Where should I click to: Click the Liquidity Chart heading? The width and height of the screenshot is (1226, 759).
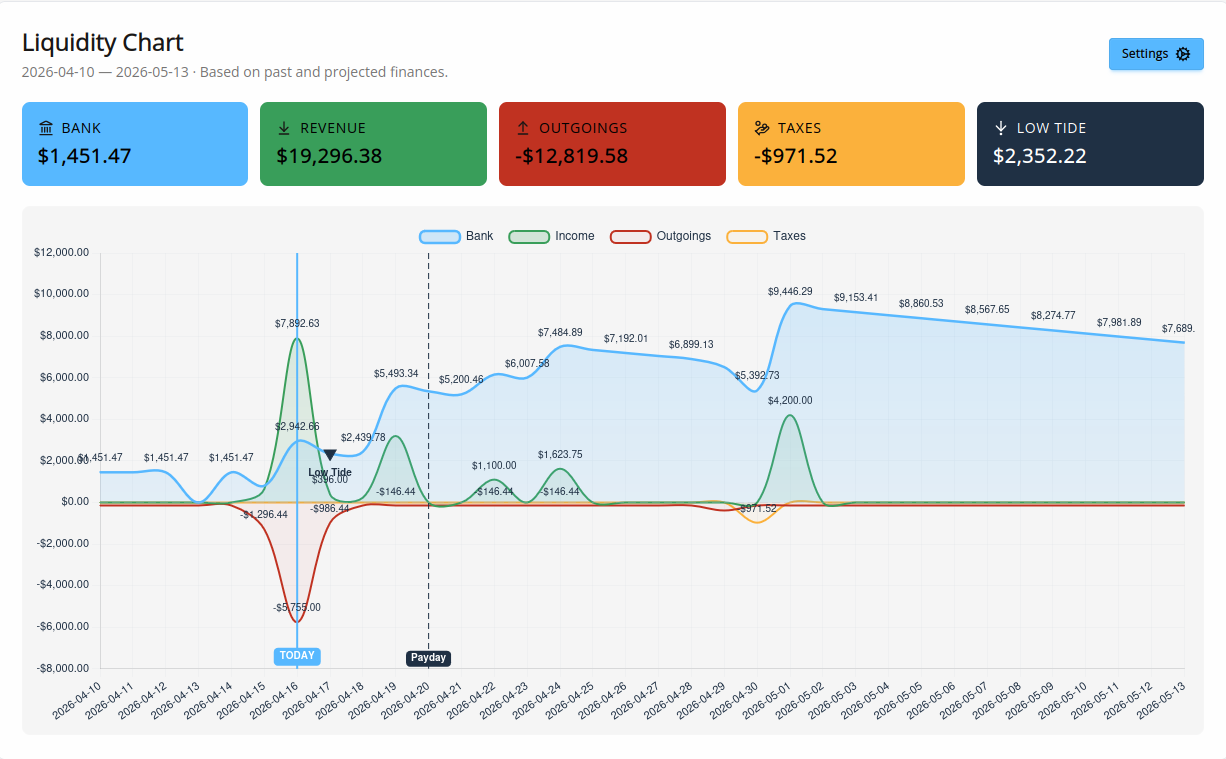click(103, 43)
